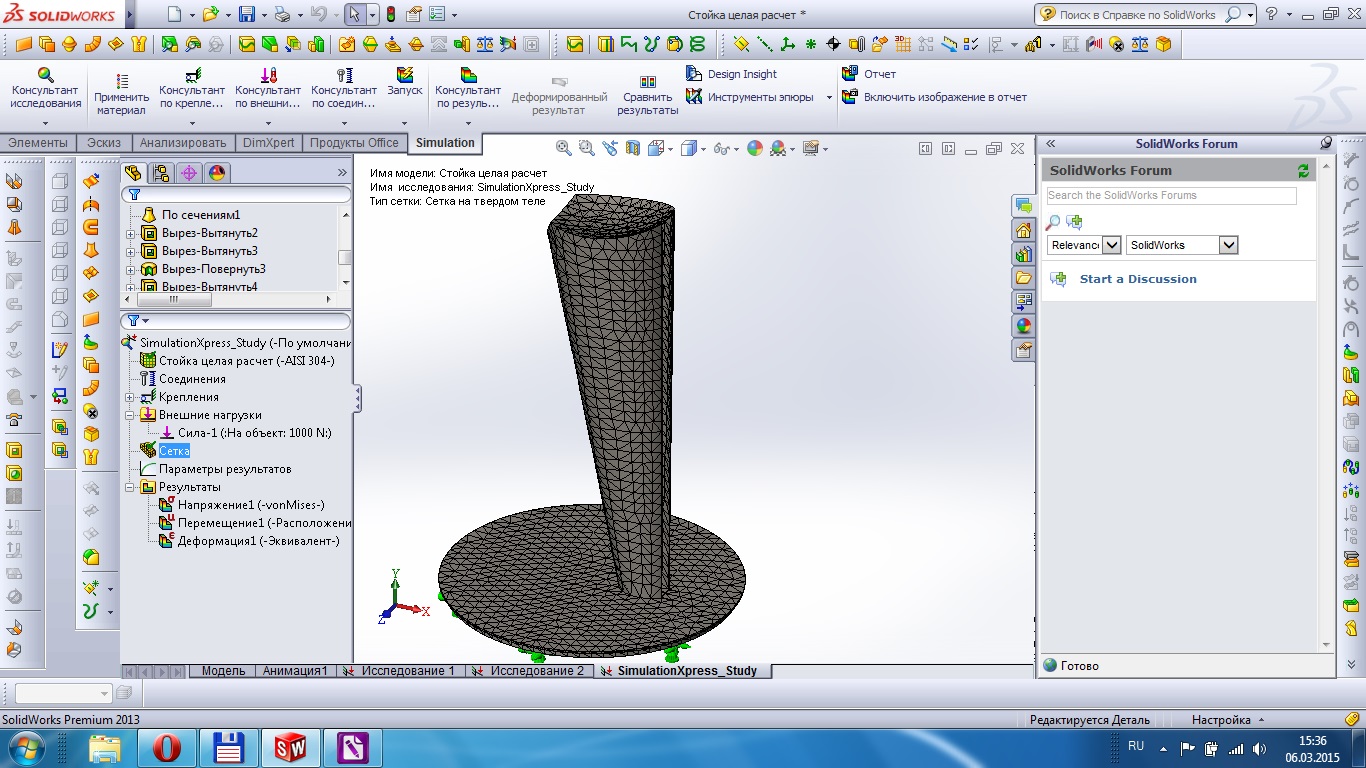Viewport: 1366px width, 768px height.
Task: Click the Zoom to Fit magnifier icon
Action: coord(564,148)
